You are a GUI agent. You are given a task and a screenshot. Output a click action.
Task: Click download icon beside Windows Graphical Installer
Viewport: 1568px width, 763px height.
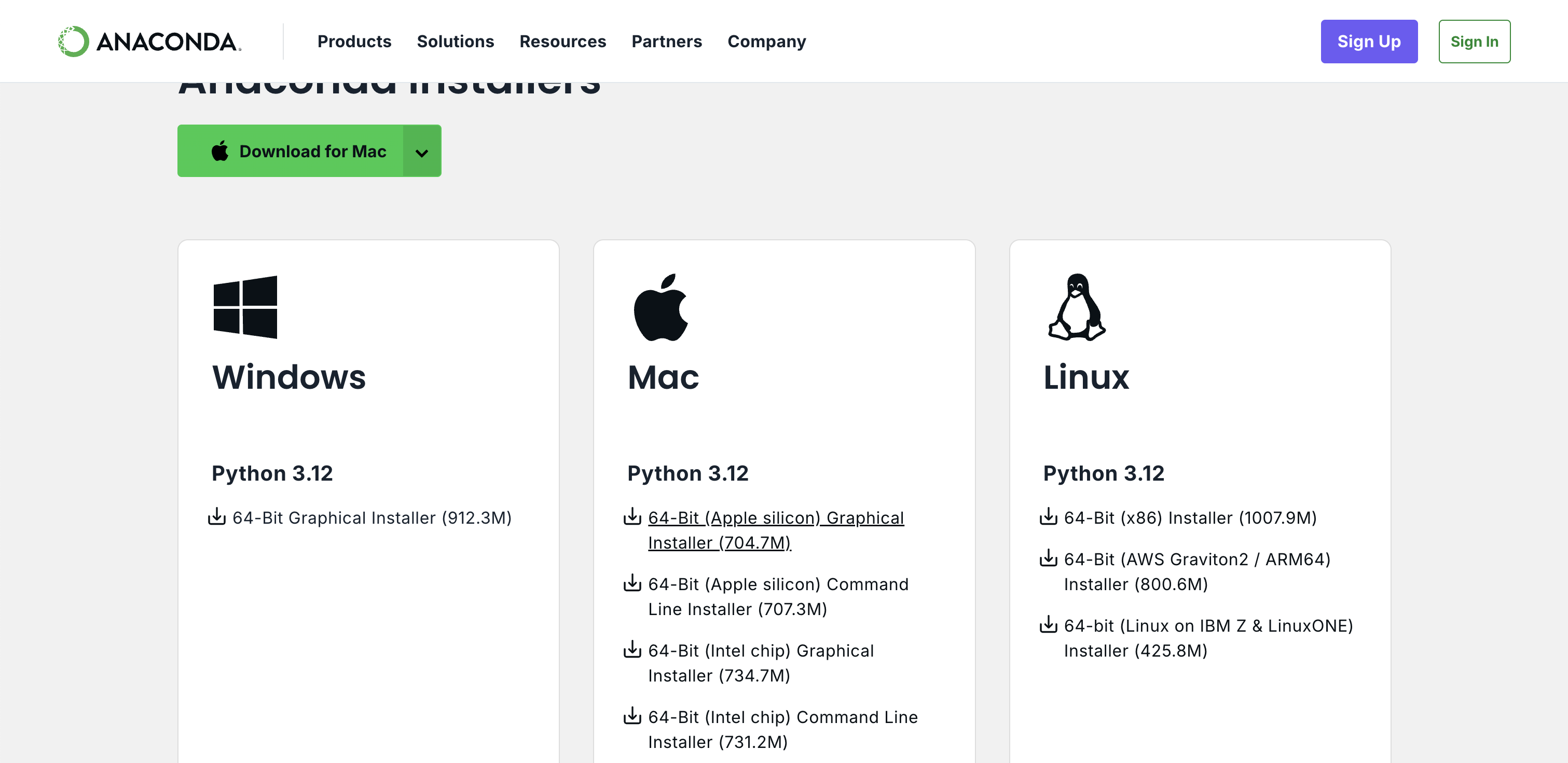pyautogui.click(x=217, y=517)
